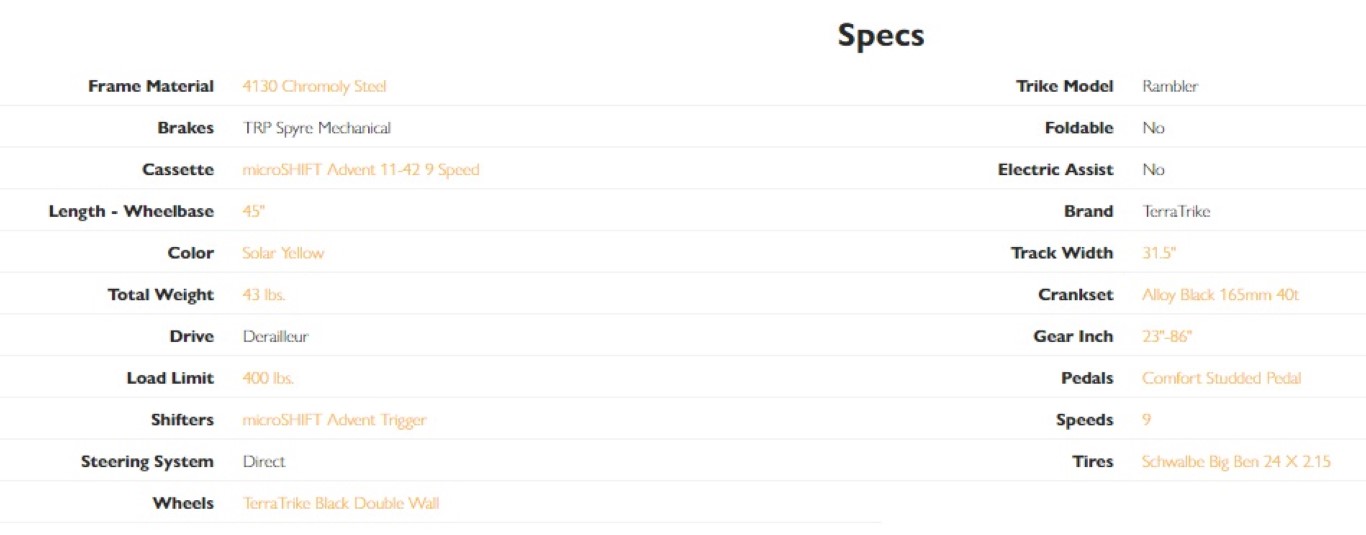The width and height of the screenshot is (1366, 535).
Task: Click the 4130 Chromoly Steel link
Action: click(314, 86)
